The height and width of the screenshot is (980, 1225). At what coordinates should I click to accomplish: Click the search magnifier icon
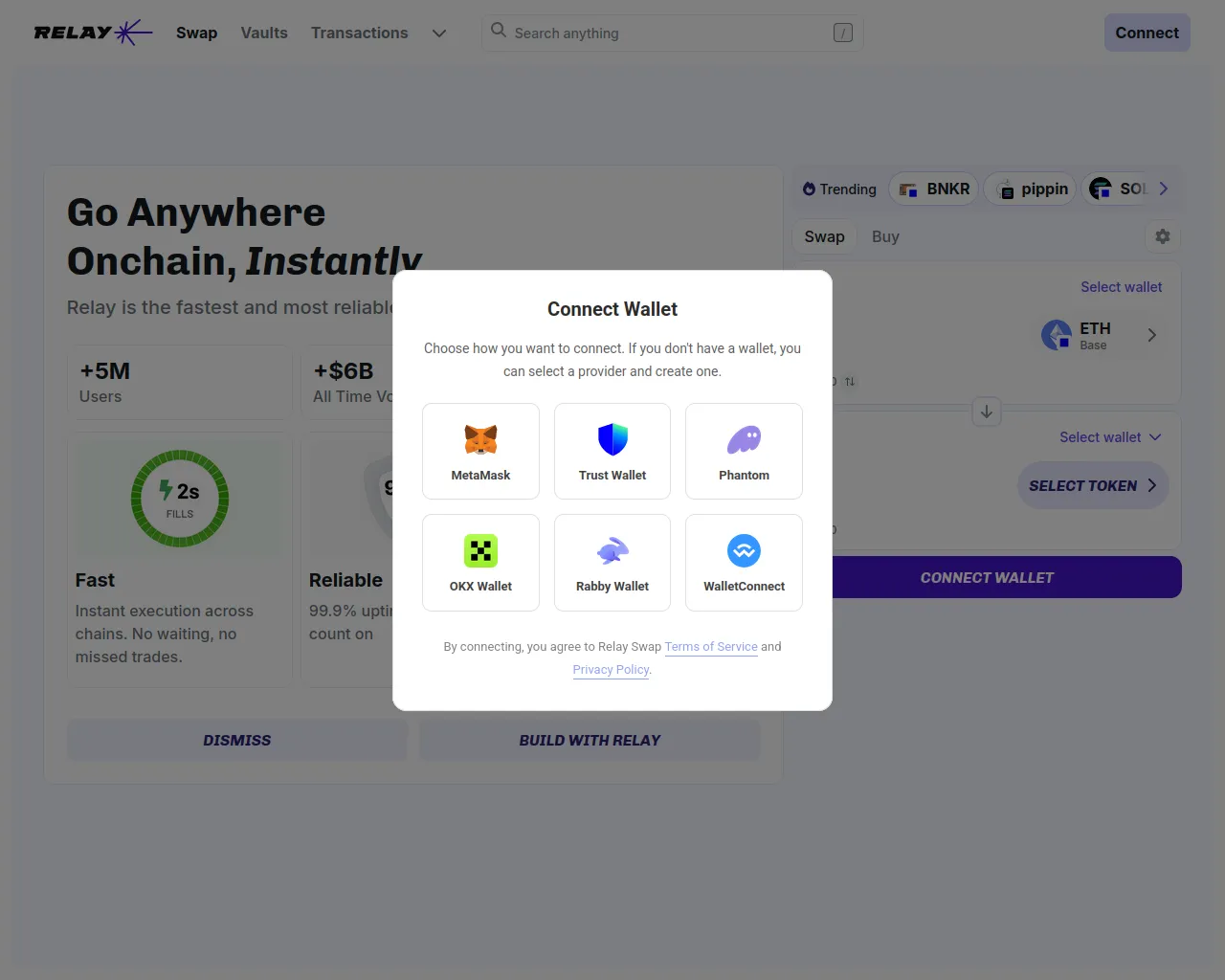click(499, 31)
